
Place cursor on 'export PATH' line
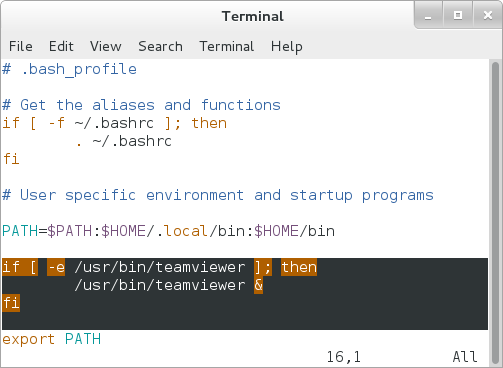click(x=51, y=339)
